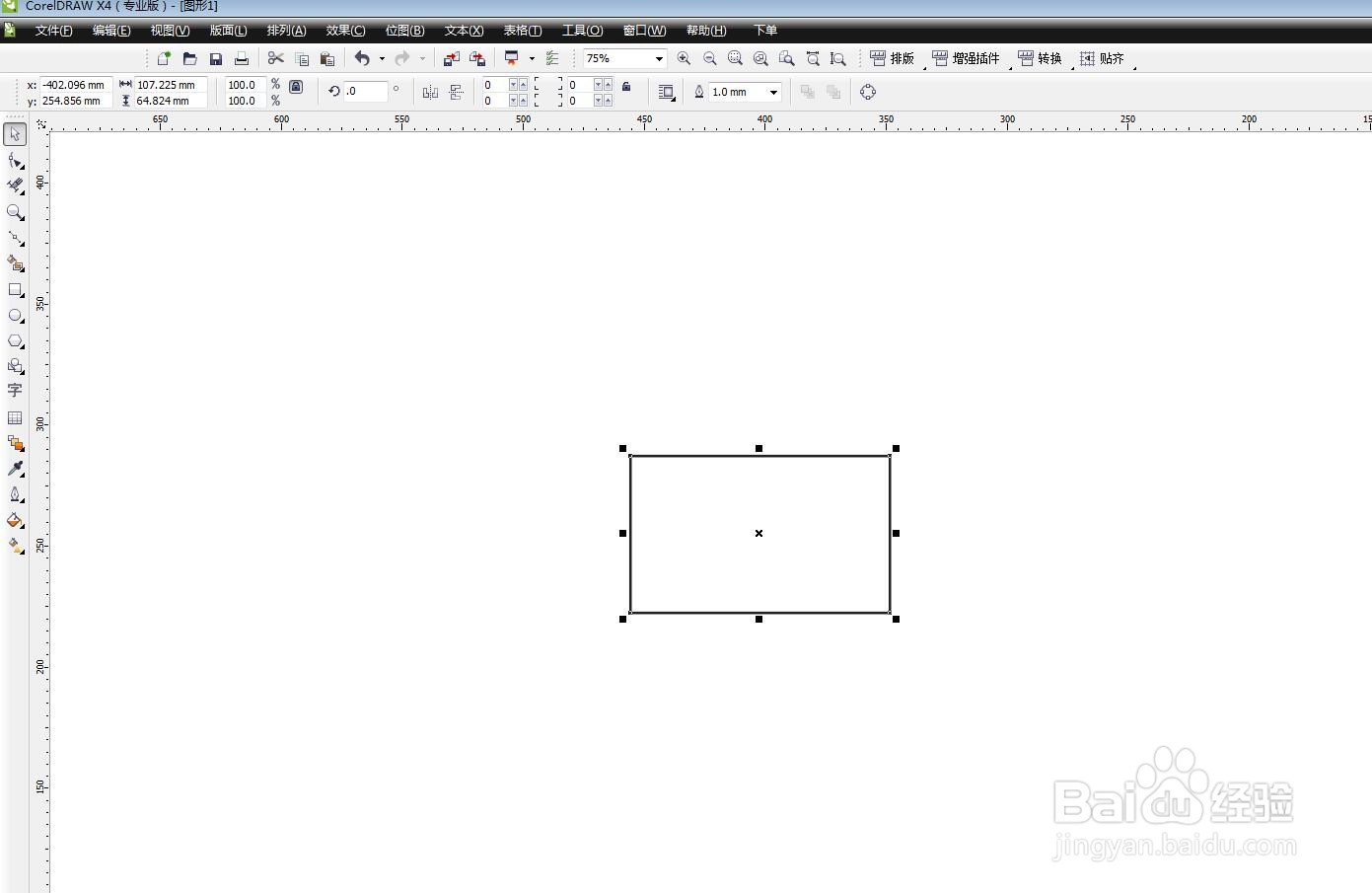The height and width of the screenshot is (893, 1372).
Task: Click the Convert to Curves icon
Action: 868,92
